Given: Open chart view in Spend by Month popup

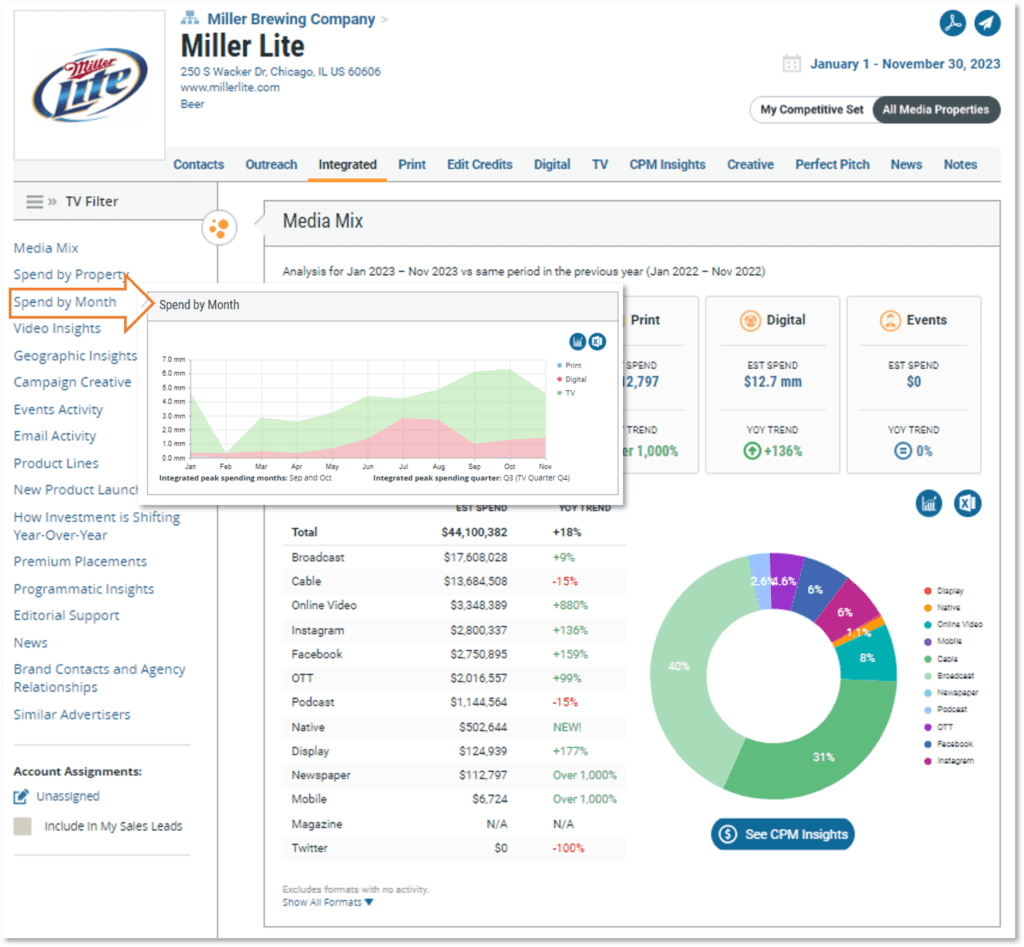Looking at the screenshot, I should pos(577,342).
